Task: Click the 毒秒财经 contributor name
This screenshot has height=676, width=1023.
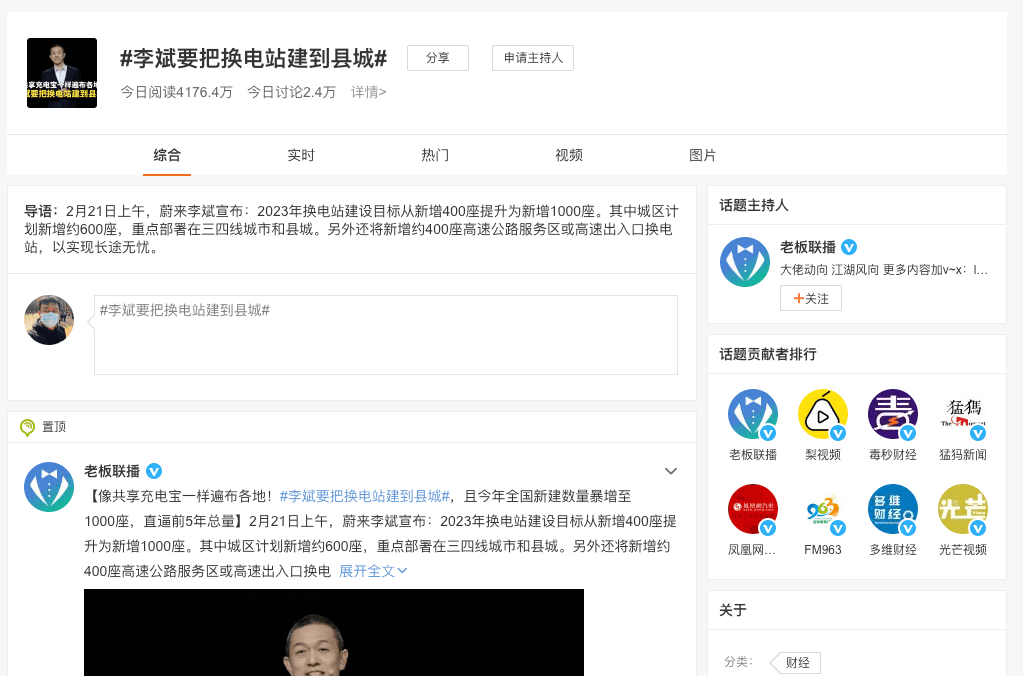Action: [x=893, y=455]
